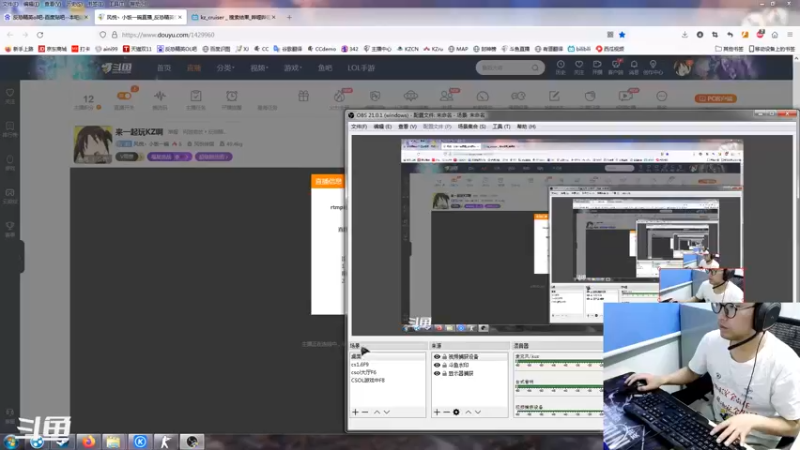
Task: Open the Firefox hamburger menu icon
Action: [x=790, y=35]
